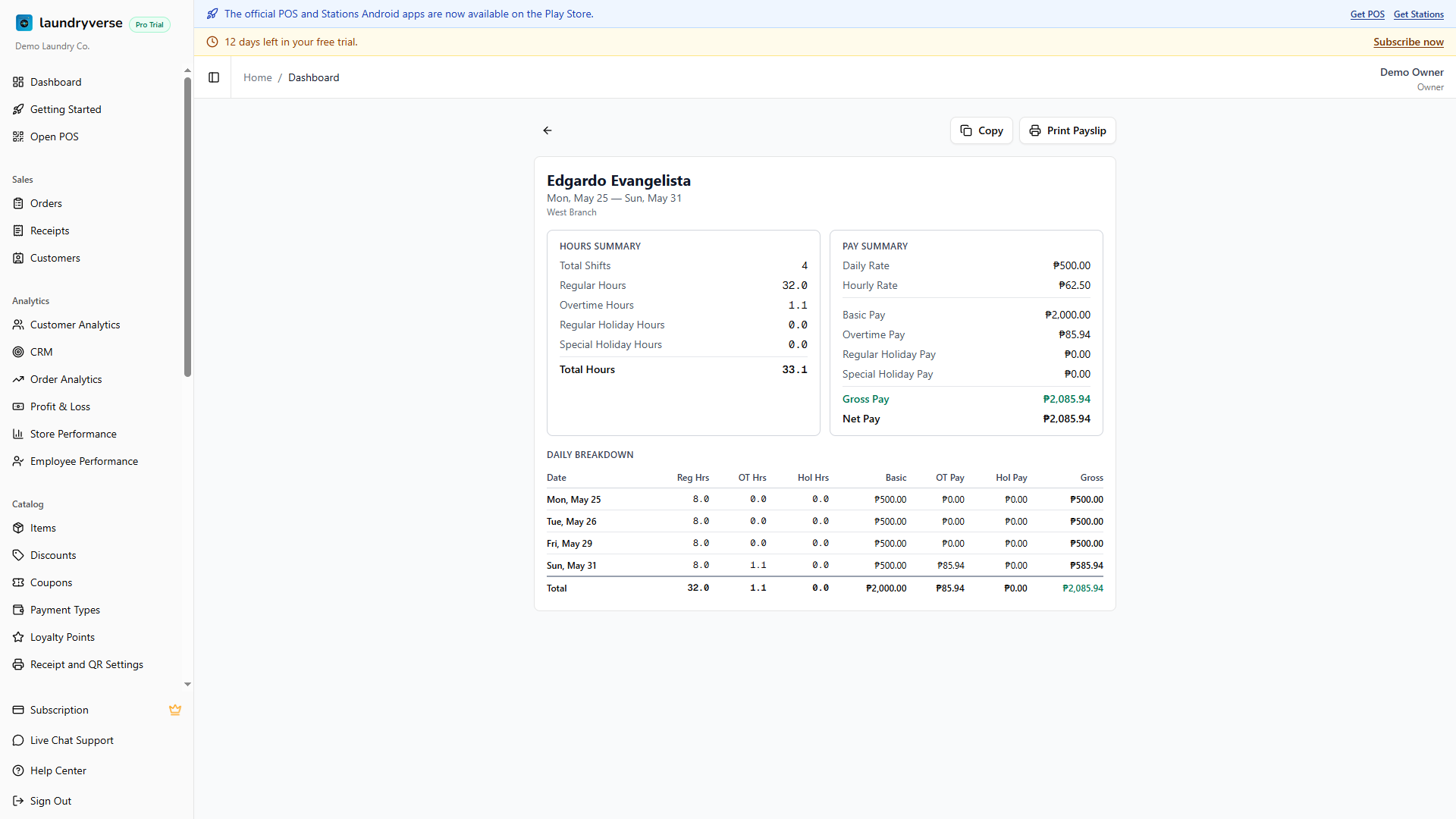Click the Demo Owner profile area
Image resolution: width=1456 pixels, height=819 pixels.
pos(1411,79)
